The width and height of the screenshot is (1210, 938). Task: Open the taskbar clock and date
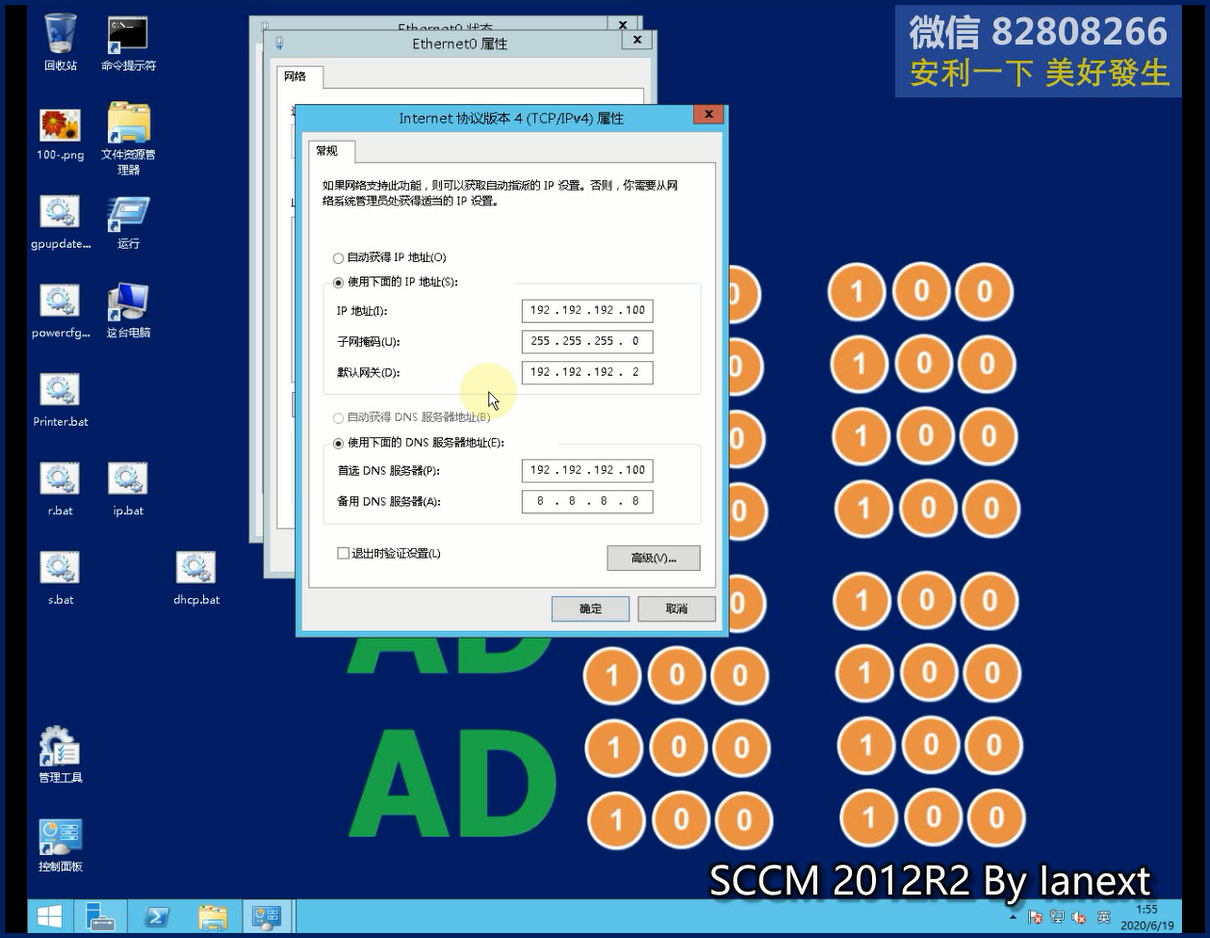coord(1147,917)
